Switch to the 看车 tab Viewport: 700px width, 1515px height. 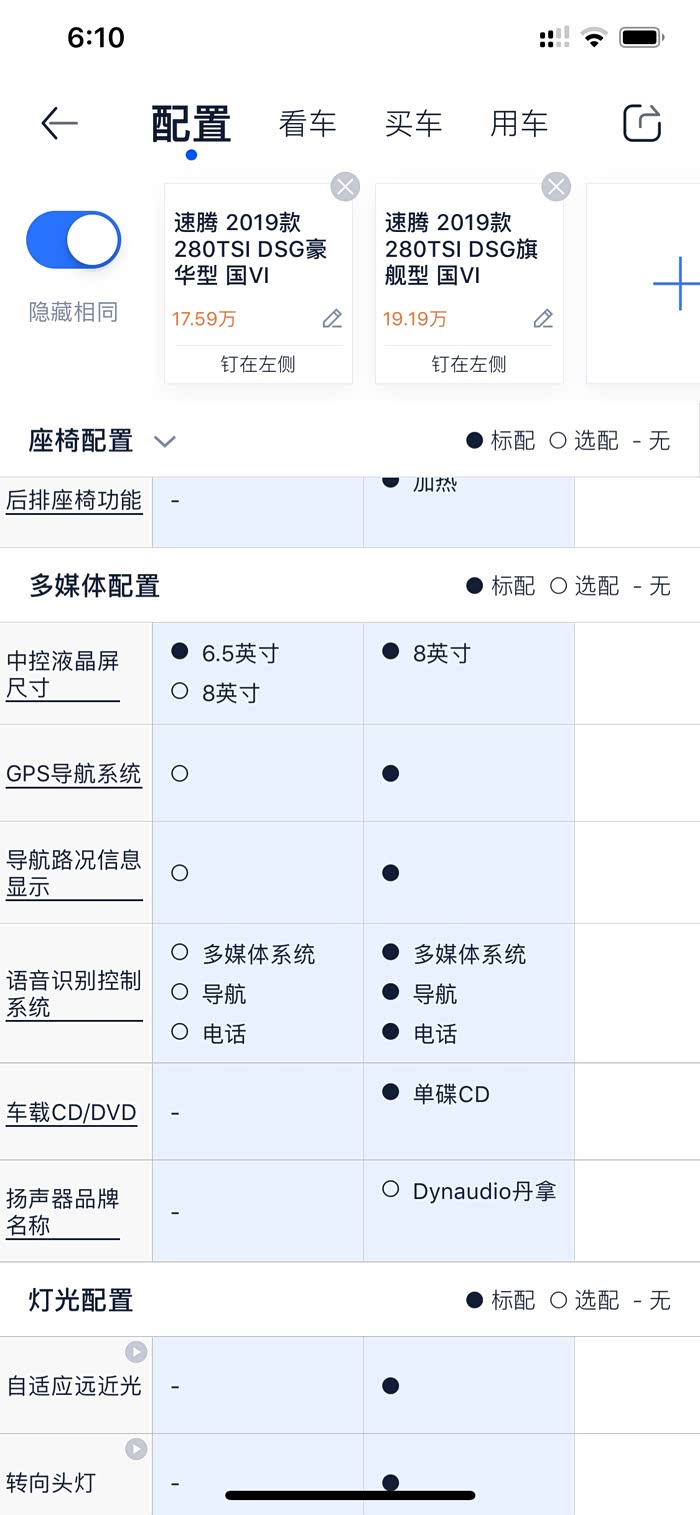pos(307,124)
